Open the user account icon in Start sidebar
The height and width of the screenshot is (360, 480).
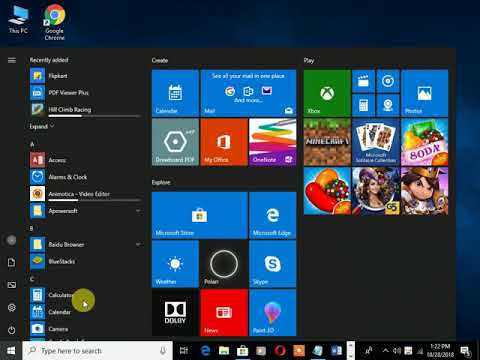(12, 240)
